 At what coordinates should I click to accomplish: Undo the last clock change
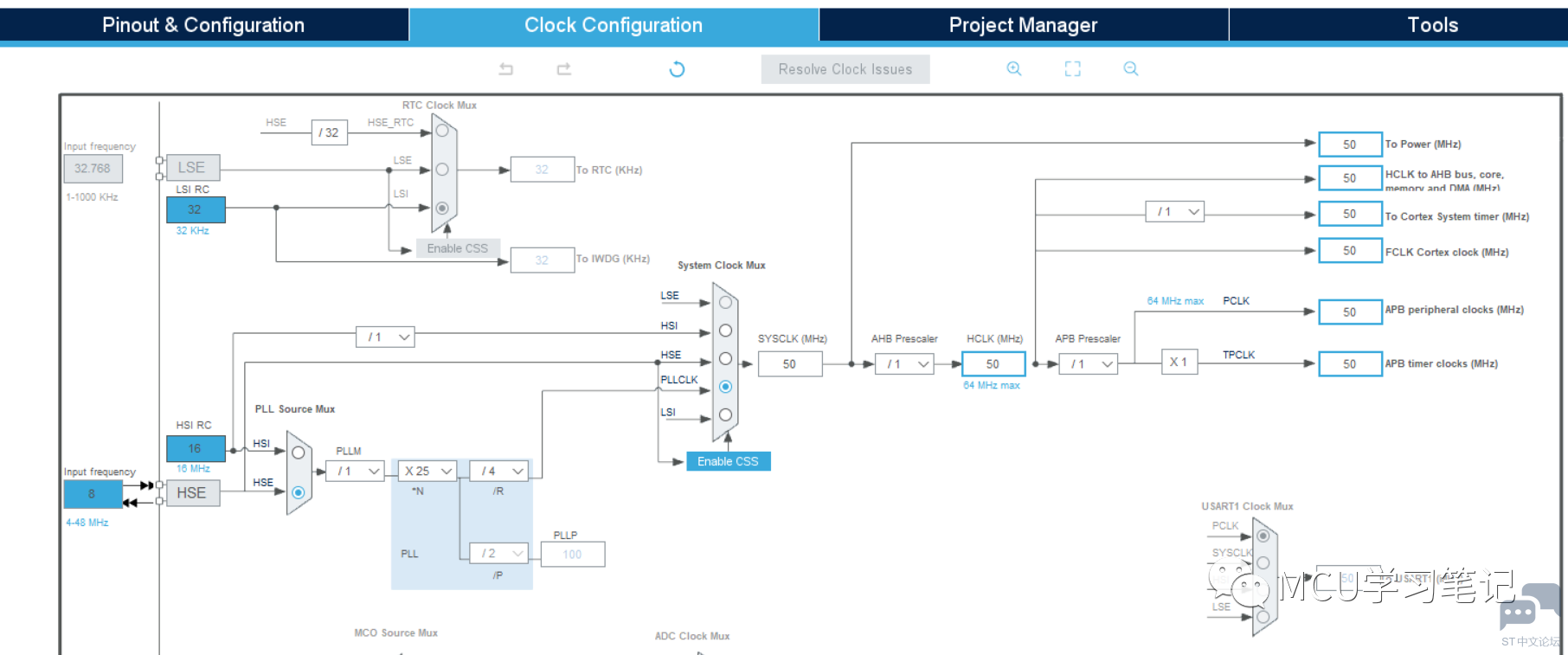[506, 69]
